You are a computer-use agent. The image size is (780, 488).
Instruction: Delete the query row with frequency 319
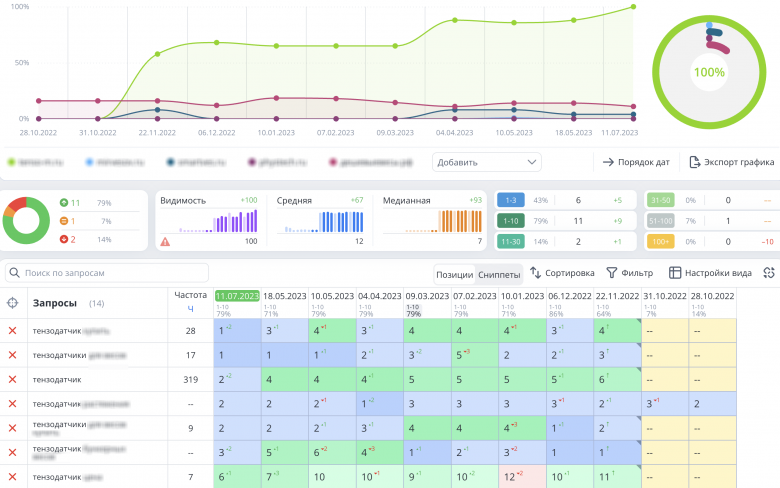point(12,379)
